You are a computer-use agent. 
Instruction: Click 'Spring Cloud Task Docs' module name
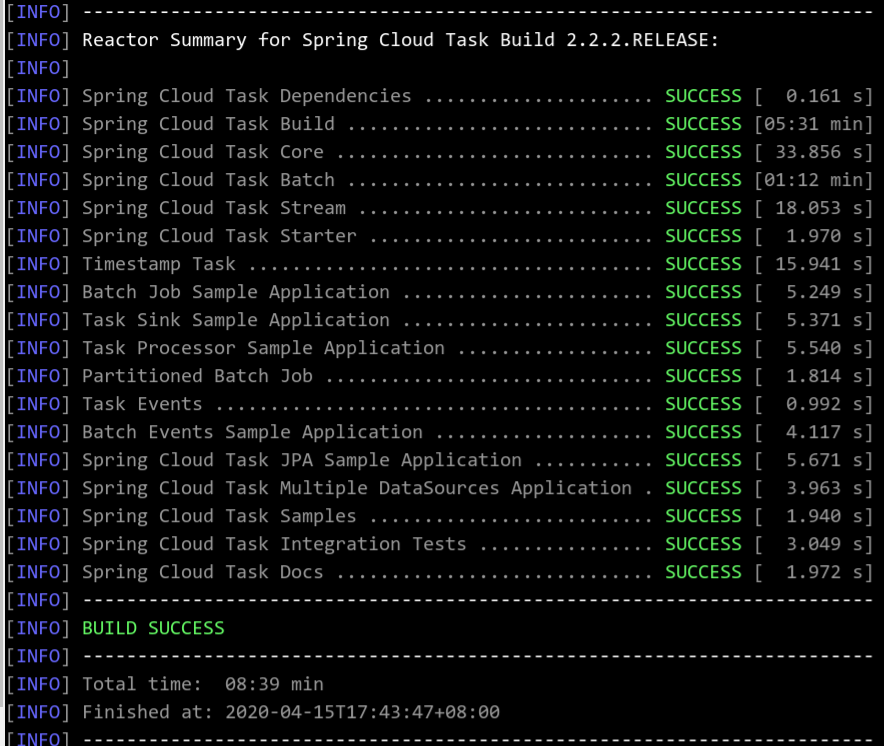[x=203, y=572]
